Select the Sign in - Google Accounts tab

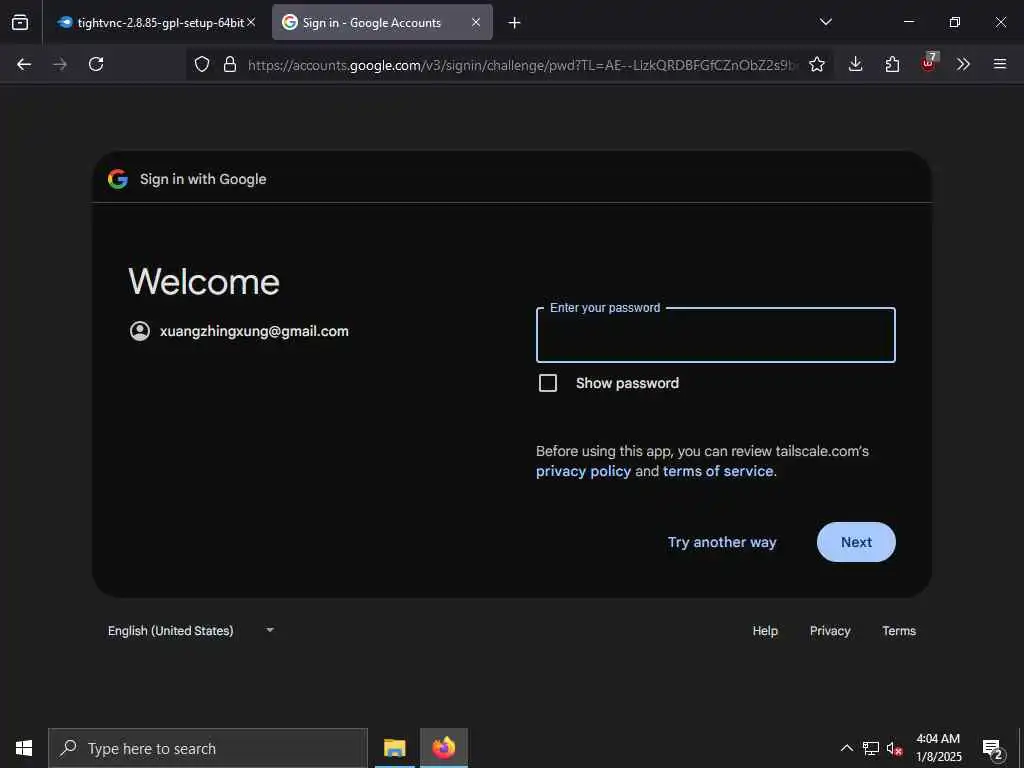pos(382,22)
